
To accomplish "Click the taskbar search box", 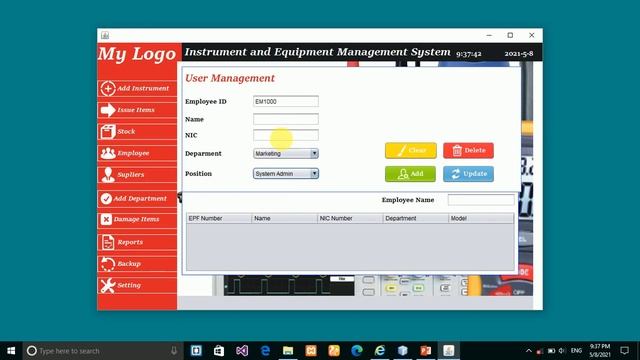I will pyautogui.click(x=103, y=351).
